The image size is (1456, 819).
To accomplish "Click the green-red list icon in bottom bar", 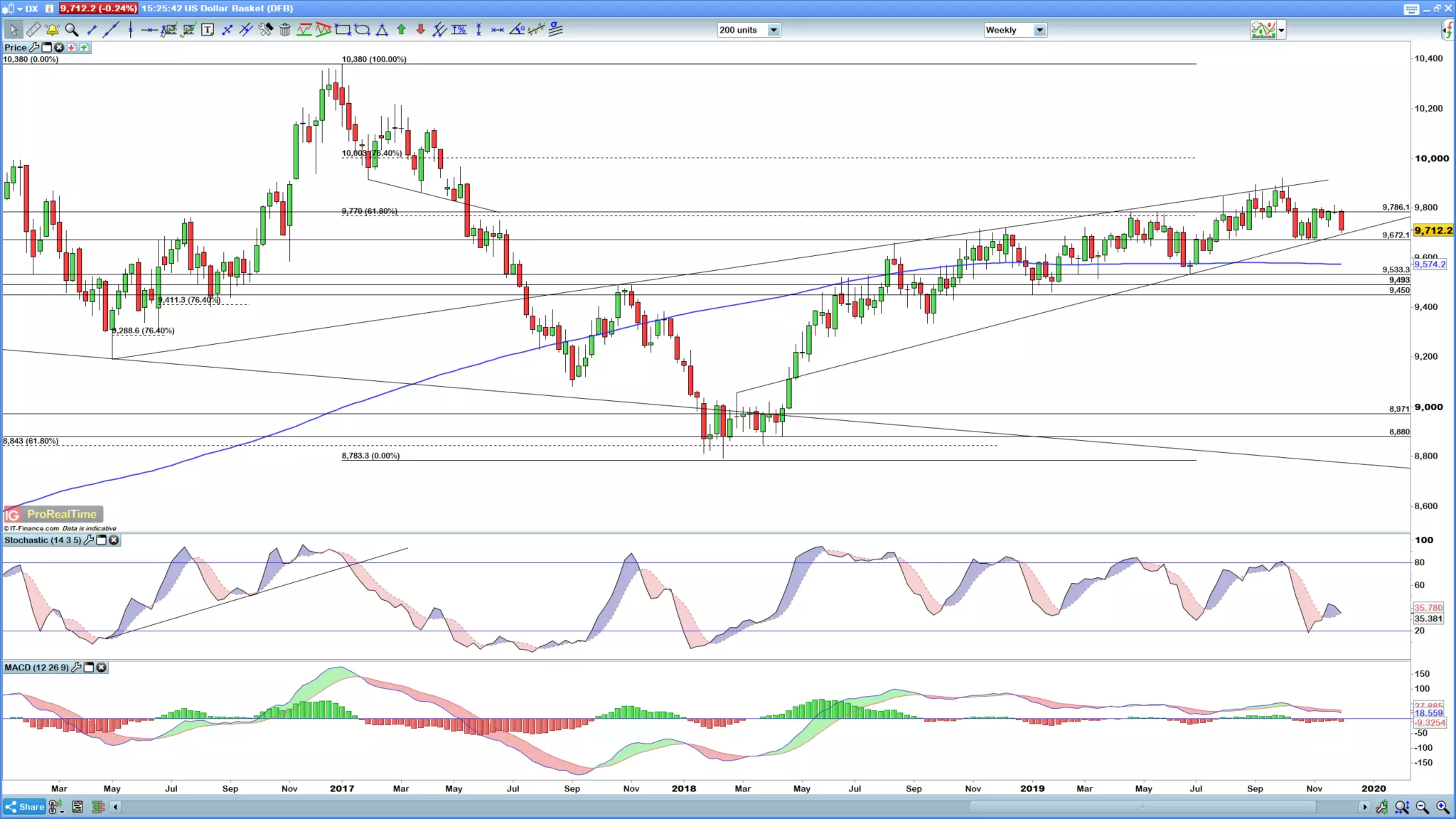I will [98, 807].
